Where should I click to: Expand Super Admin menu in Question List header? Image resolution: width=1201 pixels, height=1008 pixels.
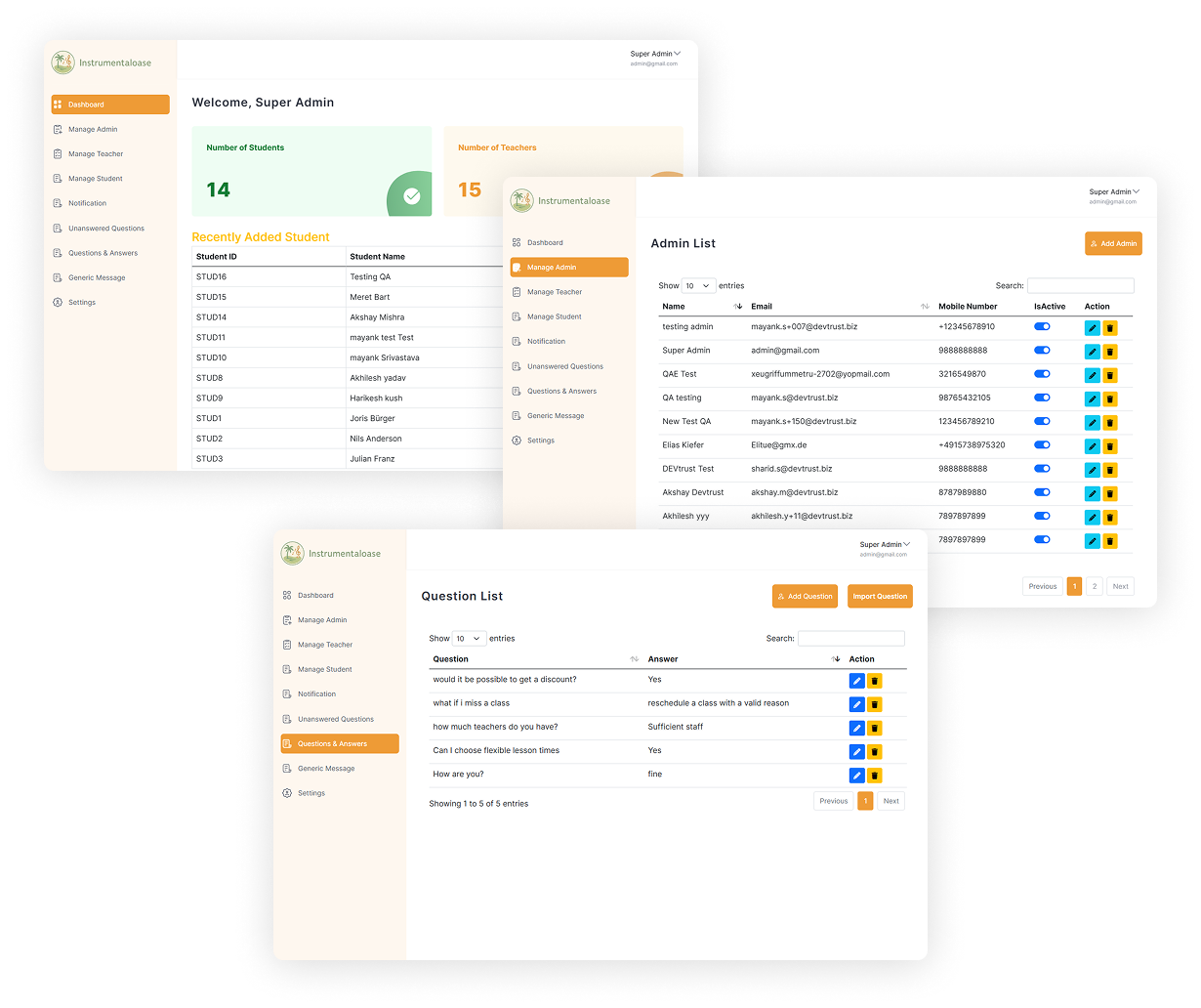coord(885,545)
